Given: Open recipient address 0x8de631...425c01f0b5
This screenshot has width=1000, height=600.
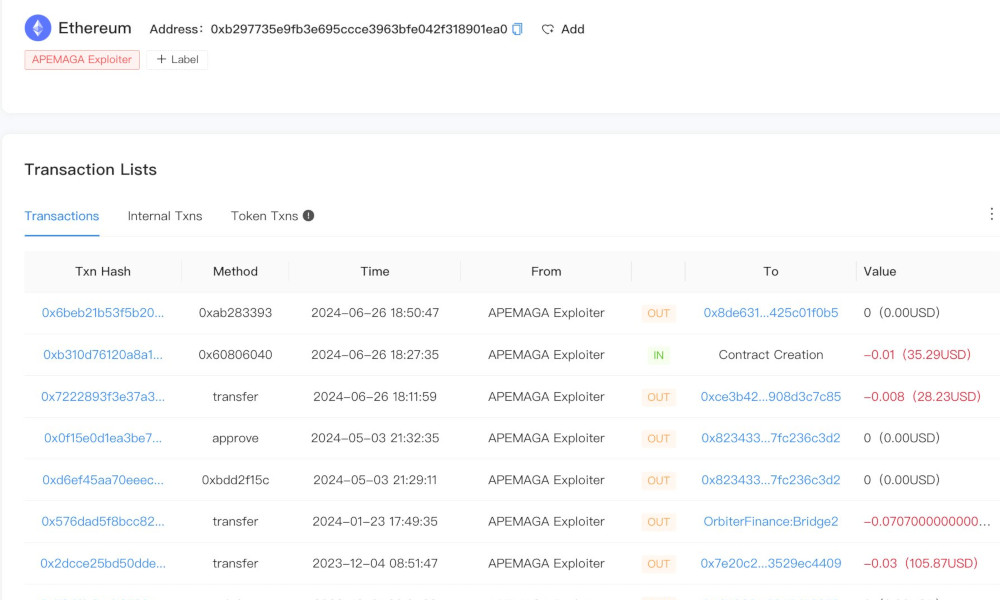Looking at the screenshot, I should 770,313.
